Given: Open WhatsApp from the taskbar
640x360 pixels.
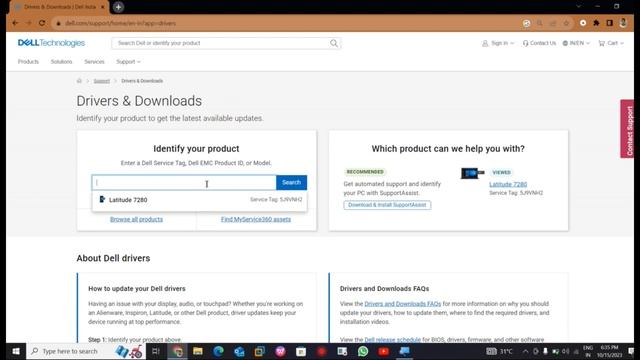Looking at the screenshot, I should 363,351.
